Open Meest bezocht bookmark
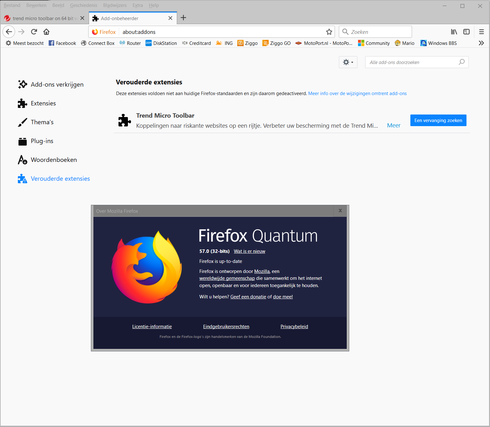The width and height of the screenshot is (490, 427). point(25,43)
